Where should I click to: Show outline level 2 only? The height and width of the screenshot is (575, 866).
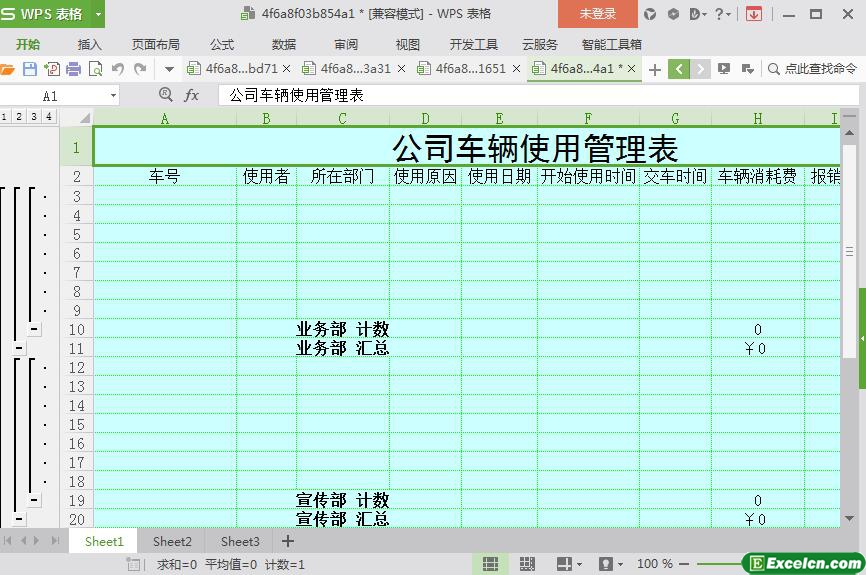[20, 117]
